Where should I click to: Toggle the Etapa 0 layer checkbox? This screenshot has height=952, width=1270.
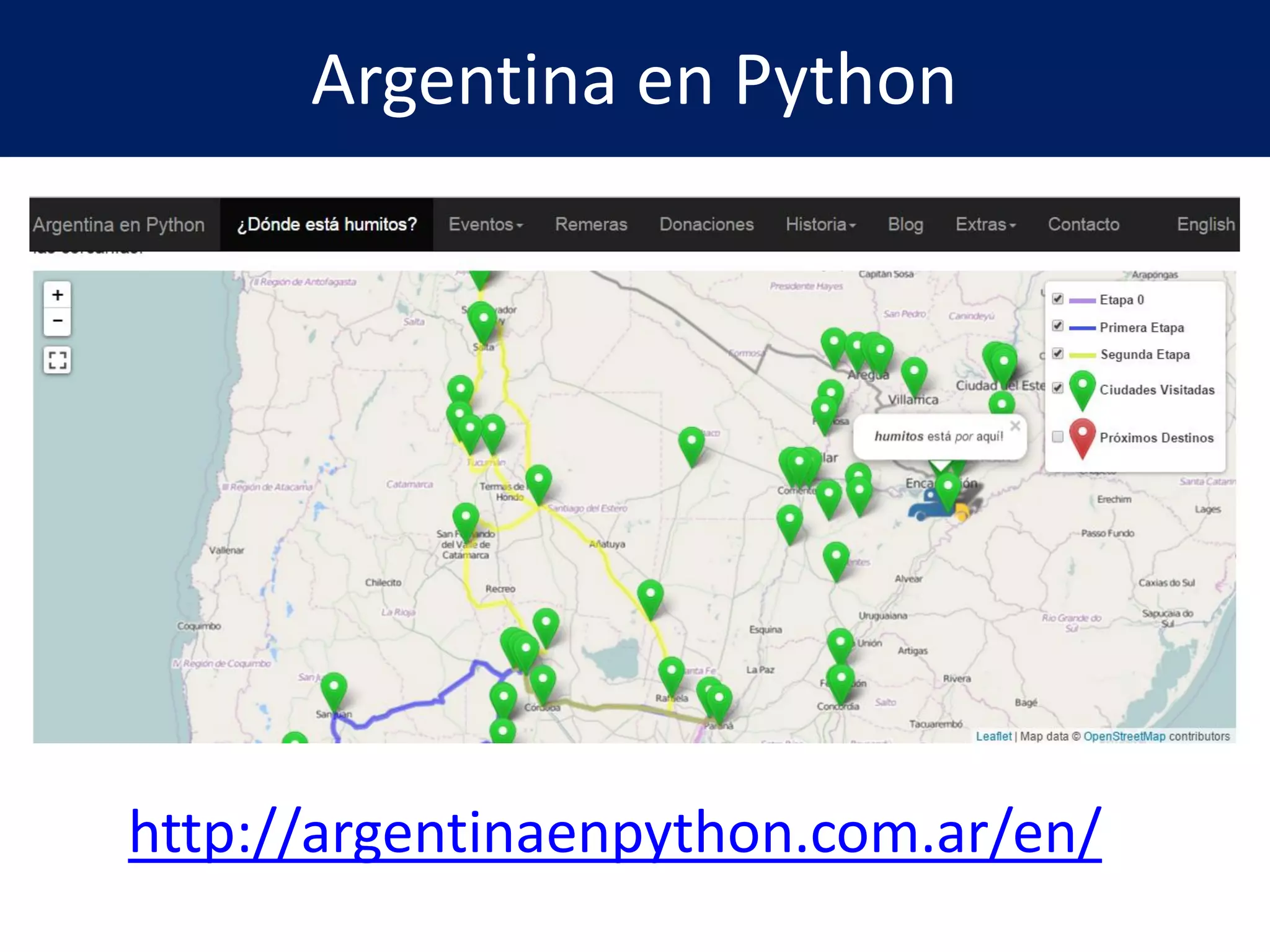pyautogui.click(x=1058, y=299)
